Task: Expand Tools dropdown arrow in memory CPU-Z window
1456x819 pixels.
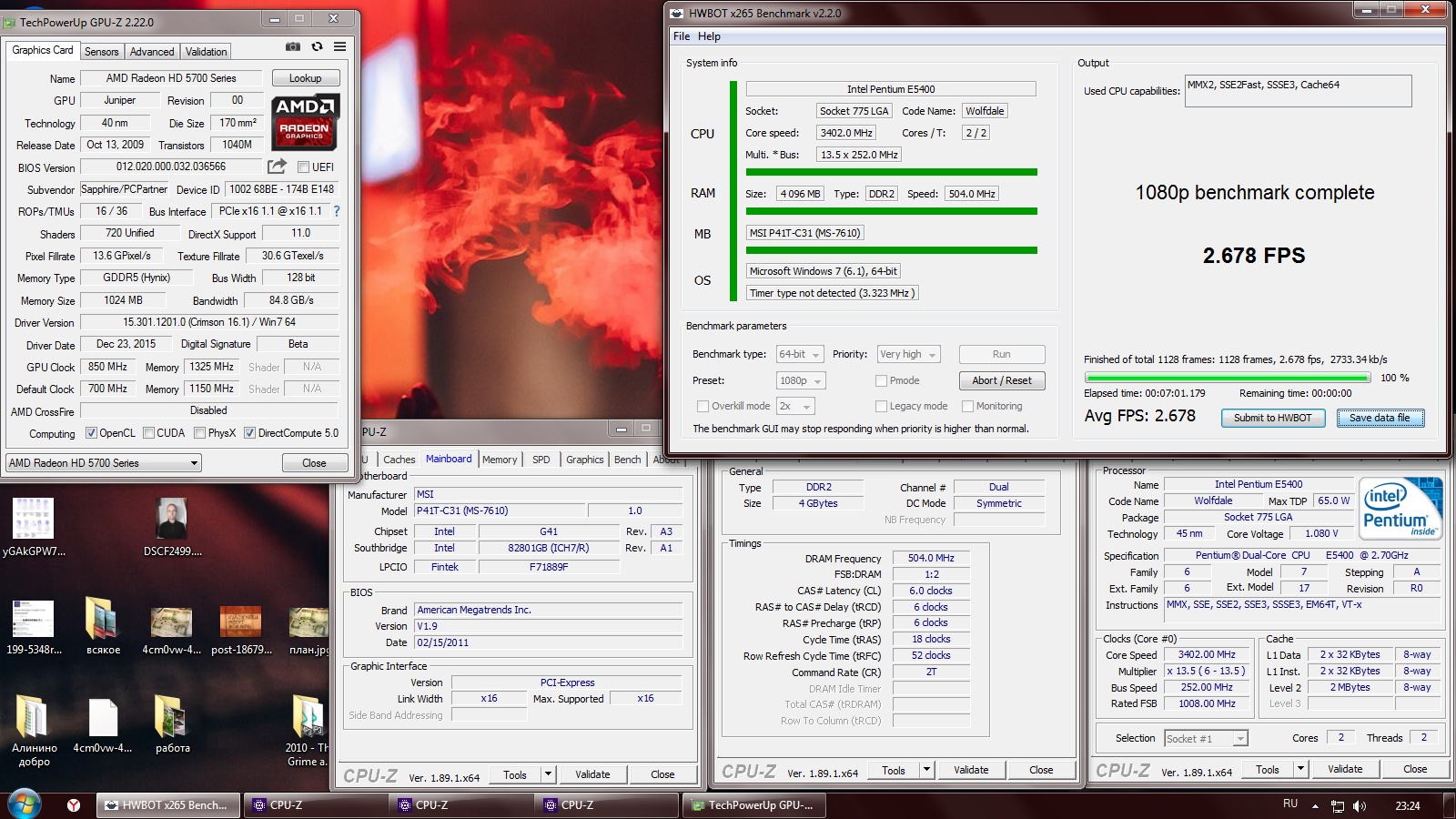Action: click(x=926, y=770)
